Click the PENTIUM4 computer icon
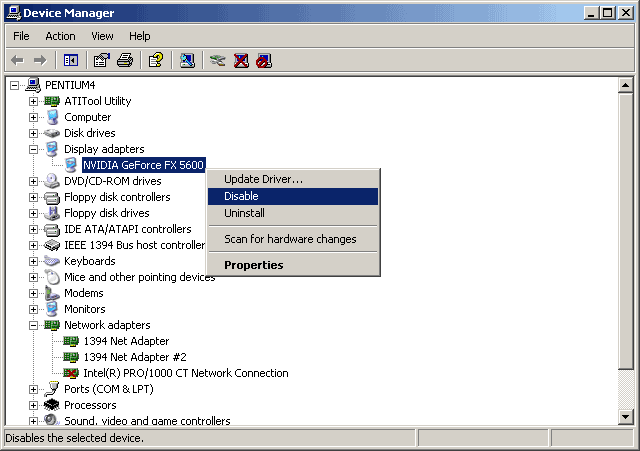This screenshot has height=451, width=640. pyautogui.click(x=33, y=85)
